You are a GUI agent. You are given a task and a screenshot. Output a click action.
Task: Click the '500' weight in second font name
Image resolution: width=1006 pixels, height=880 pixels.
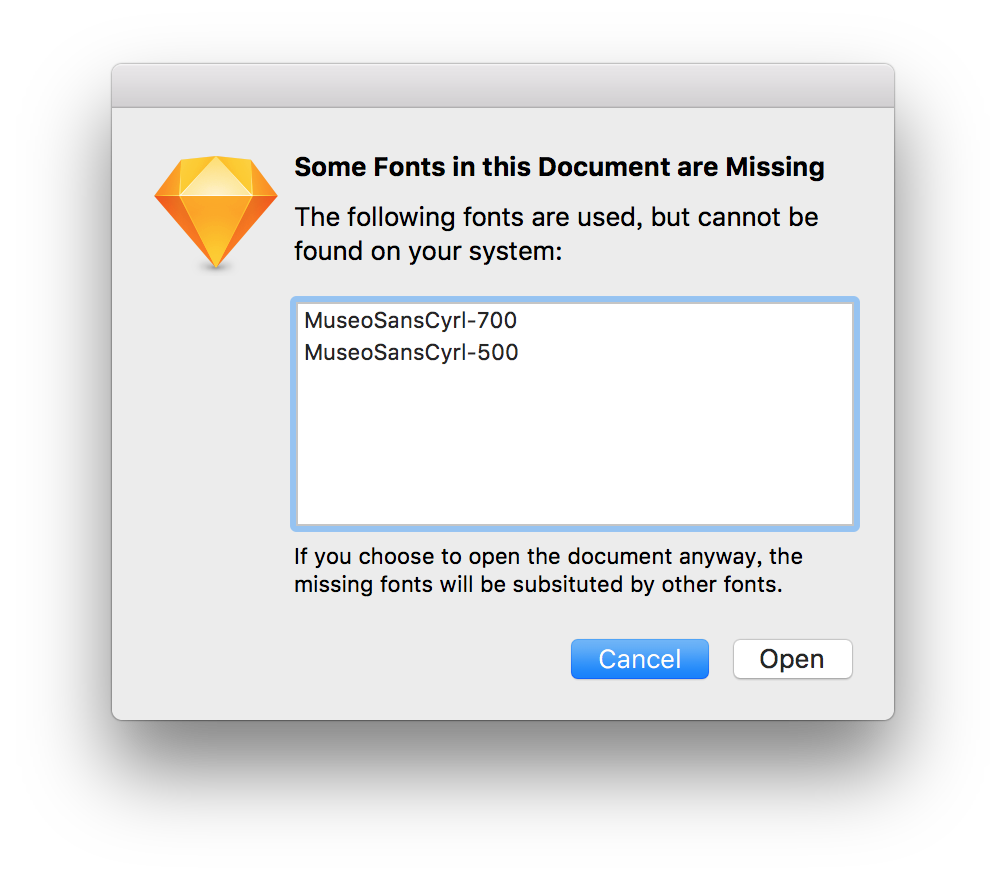click(x=498, y=352)
